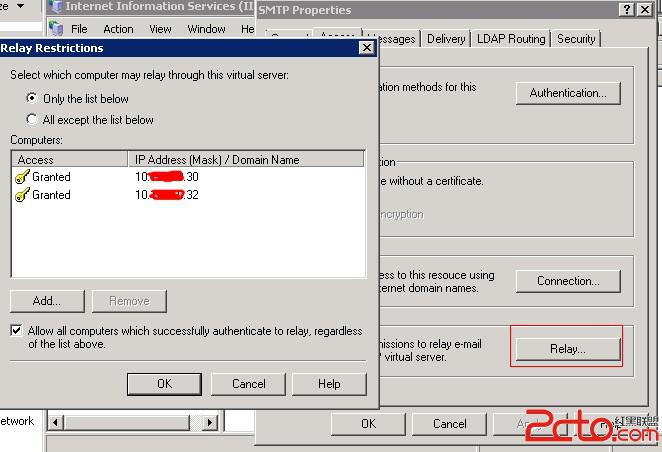The width and height of the screenshot is (662, 452).
Task: Open the File menu in IIS Manager
Action: click(79, 29)
